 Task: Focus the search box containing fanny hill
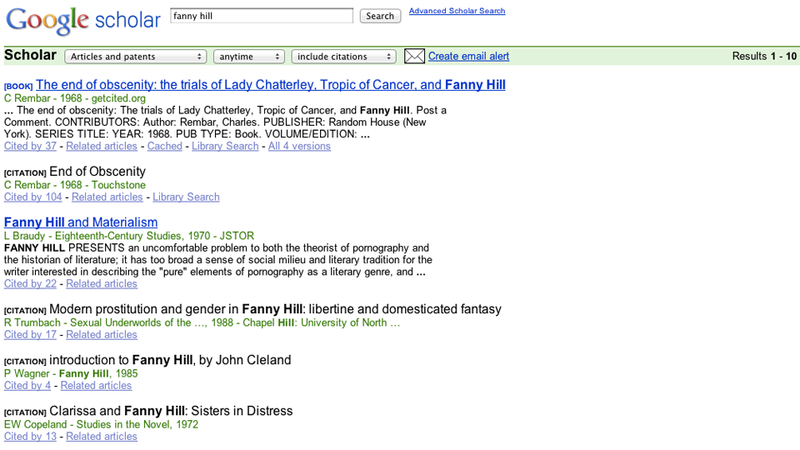pos(261,16)
